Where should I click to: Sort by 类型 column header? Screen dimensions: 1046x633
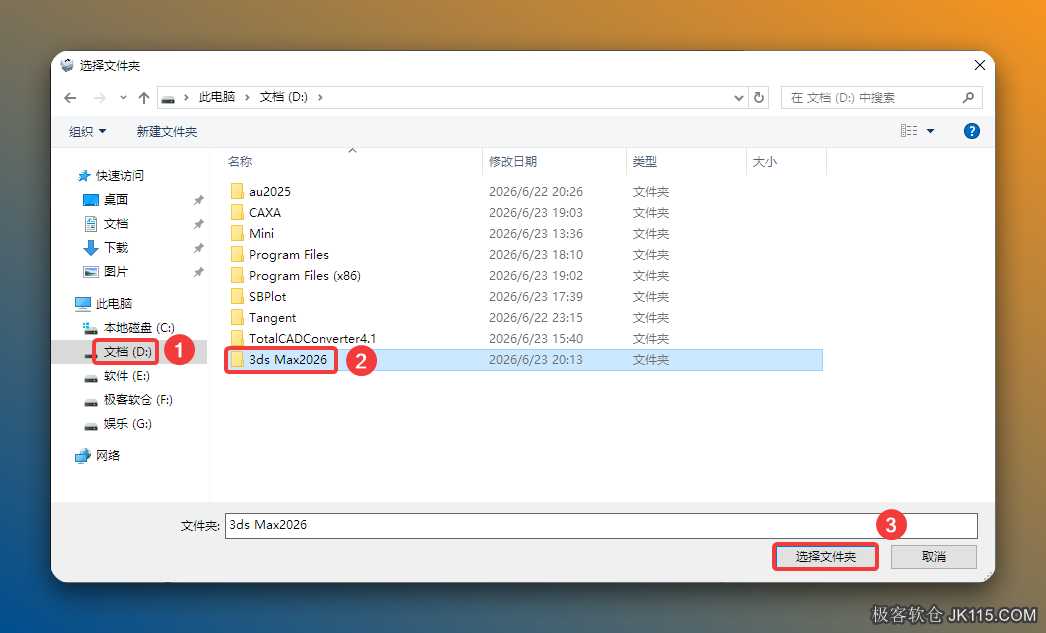(x=644, y=161)
